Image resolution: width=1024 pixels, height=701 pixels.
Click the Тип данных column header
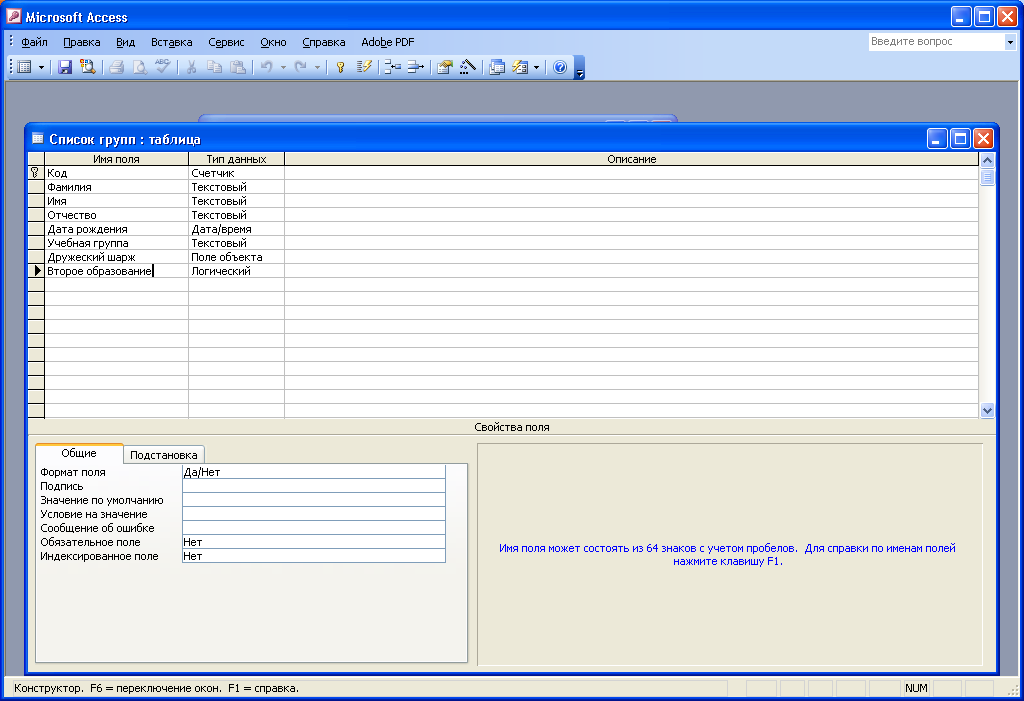[236, 159]
